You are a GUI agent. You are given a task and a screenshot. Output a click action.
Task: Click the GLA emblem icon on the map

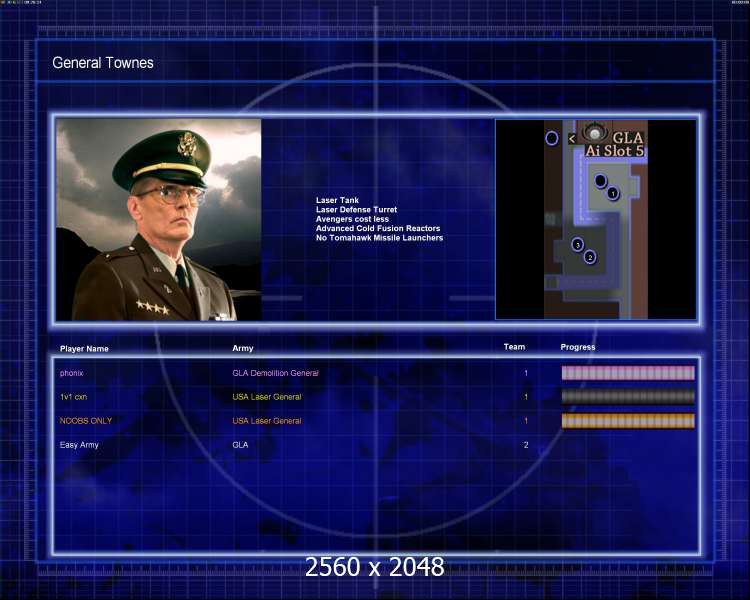click(595, 132)
